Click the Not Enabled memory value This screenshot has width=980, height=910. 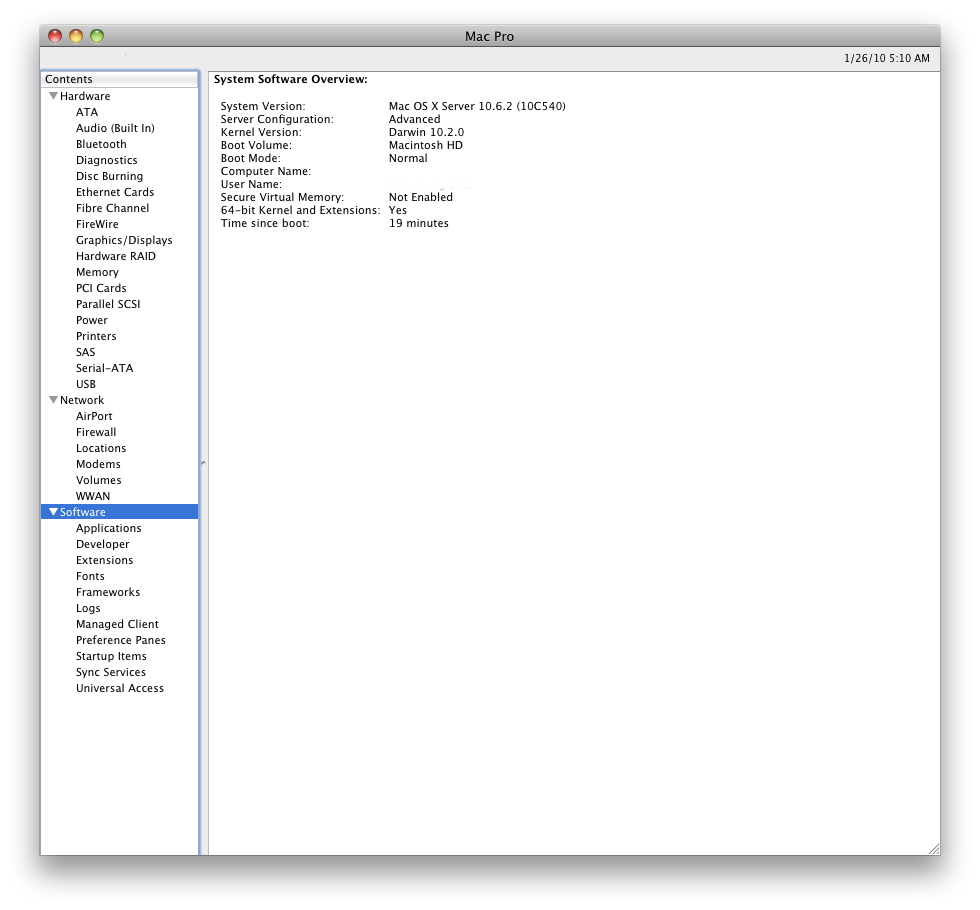421,197
